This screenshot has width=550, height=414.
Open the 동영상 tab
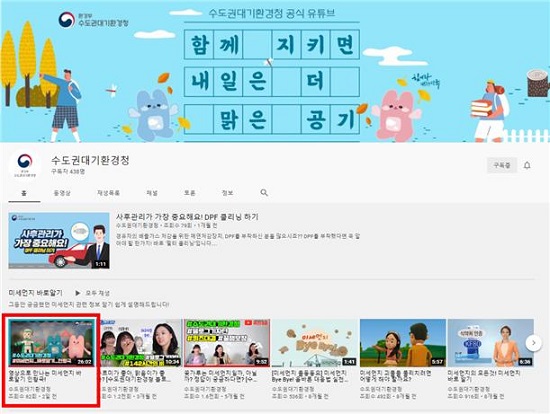(x=62, y=193)
